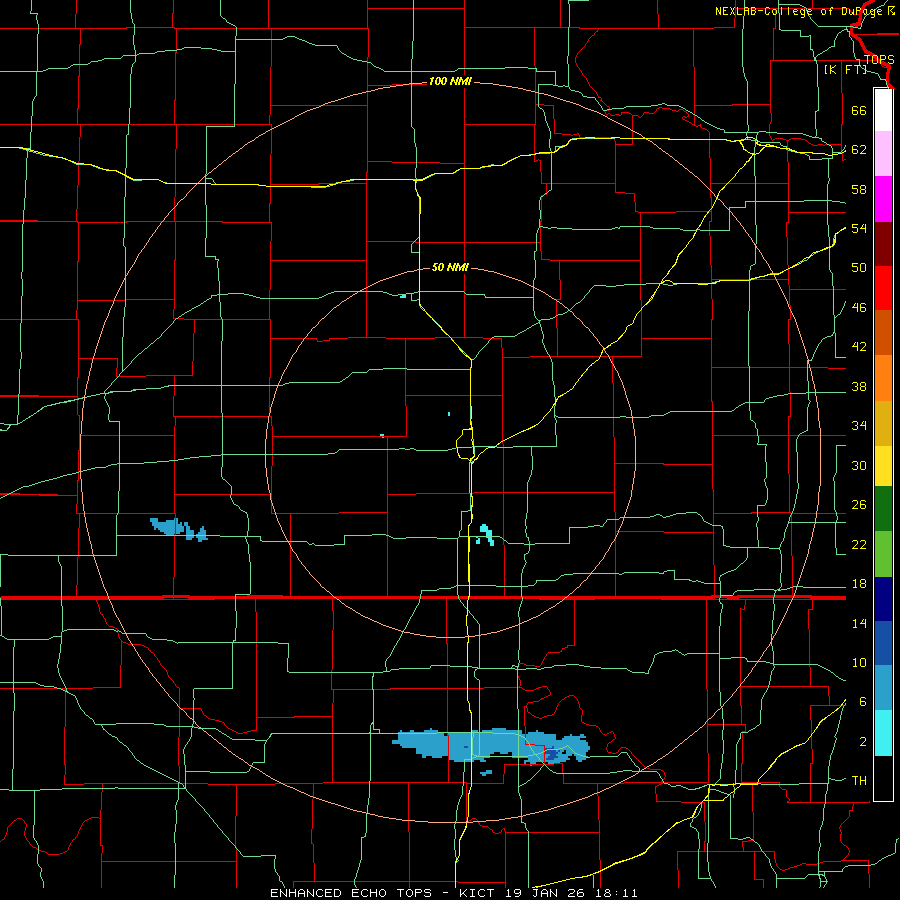The image size is (900, 900).
Task: Click the legend value "2"
Action: coord(863,742)
